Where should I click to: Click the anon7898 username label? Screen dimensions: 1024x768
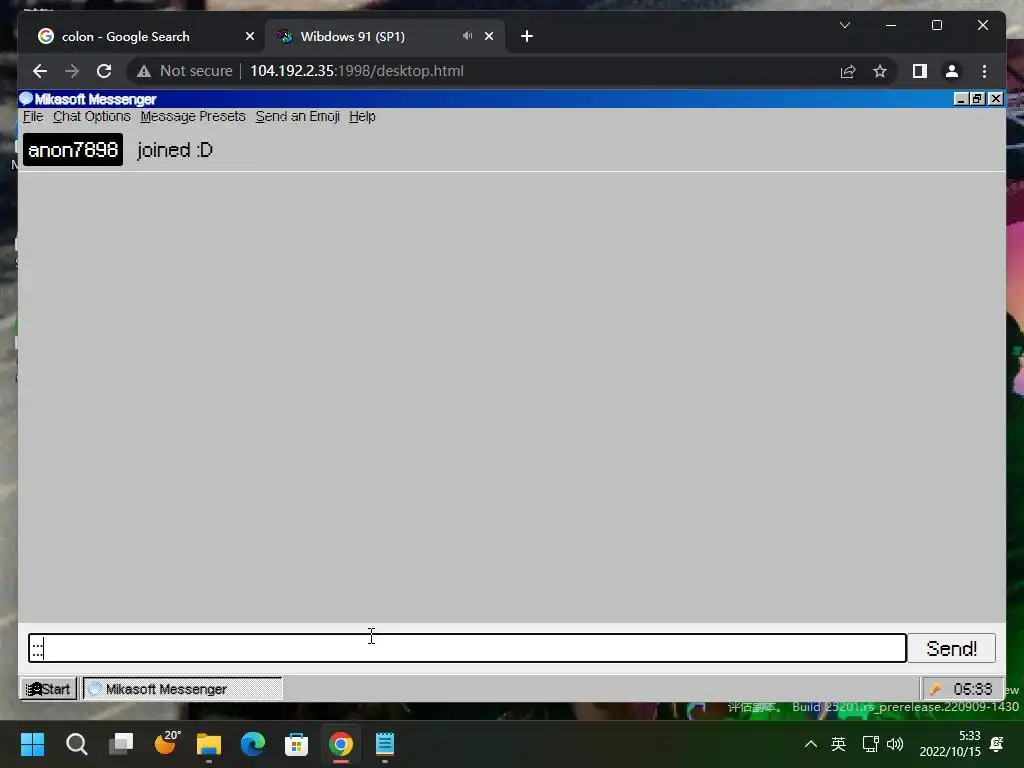coord(72,150)
